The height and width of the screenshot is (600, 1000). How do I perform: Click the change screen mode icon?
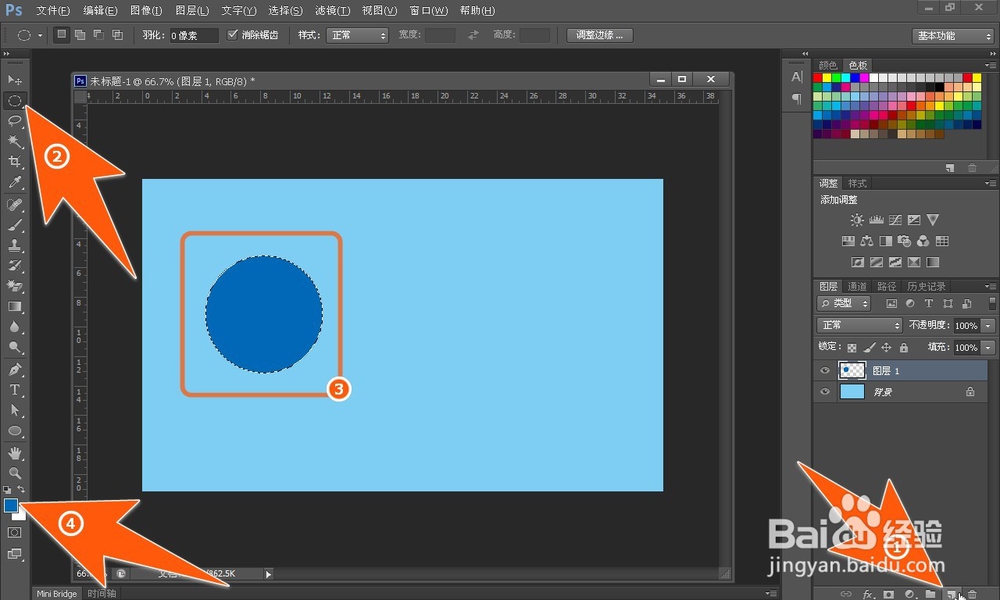click(15, 554)
